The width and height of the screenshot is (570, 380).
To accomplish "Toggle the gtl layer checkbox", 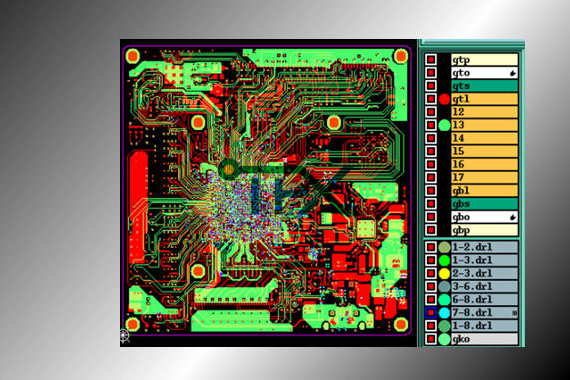I will [x=431, y=99].
